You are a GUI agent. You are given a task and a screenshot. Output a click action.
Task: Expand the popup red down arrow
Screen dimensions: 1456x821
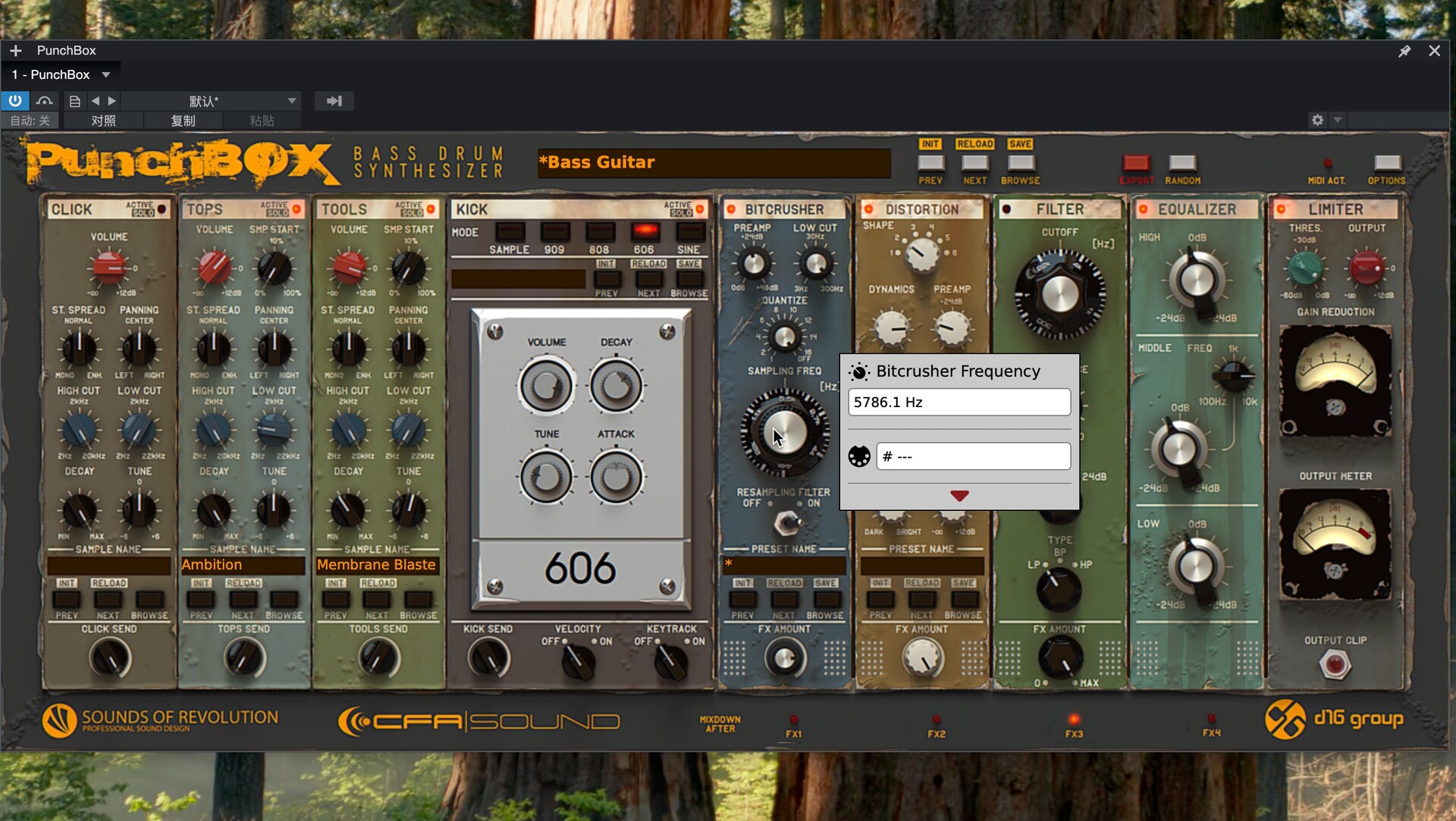coord(959,496)
